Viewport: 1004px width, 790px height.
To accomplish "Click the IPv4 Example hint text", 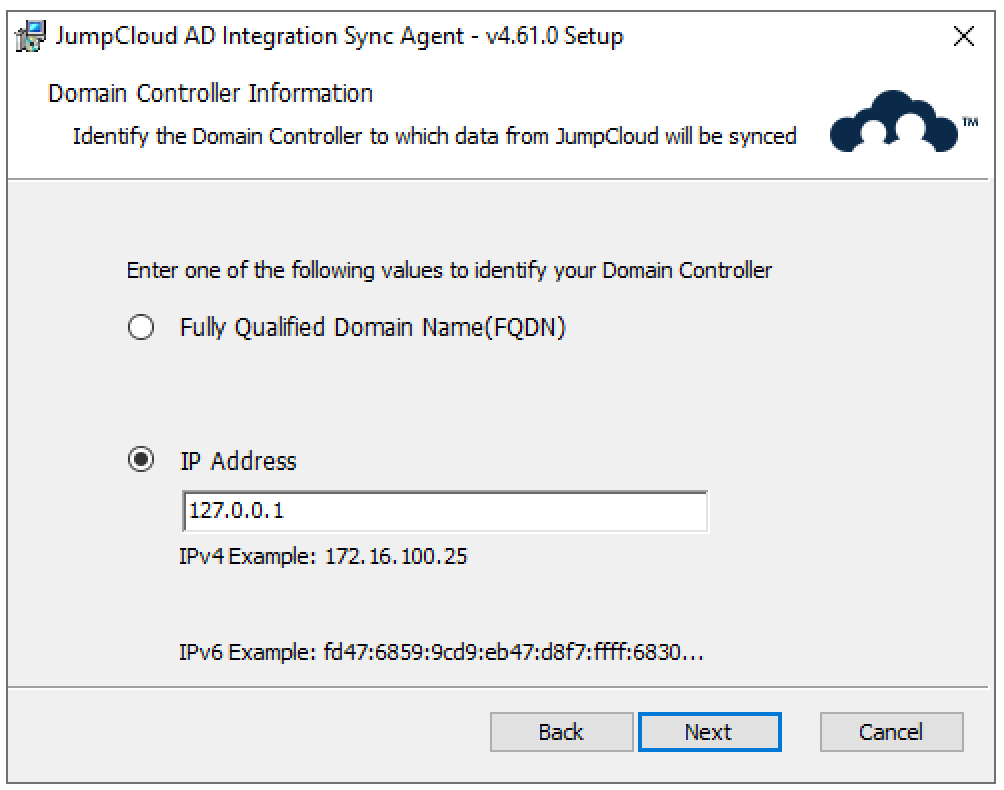I will 322,557.
